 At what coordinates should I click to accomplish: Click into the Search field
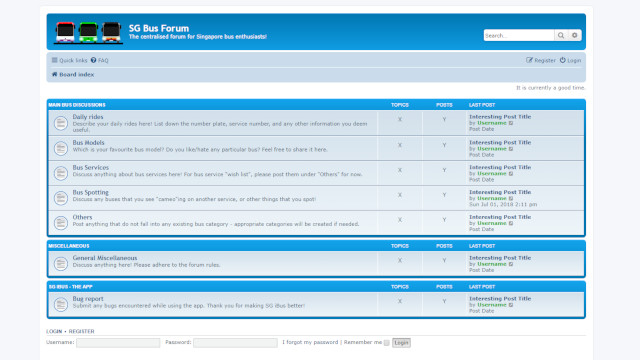click(519, 36)
